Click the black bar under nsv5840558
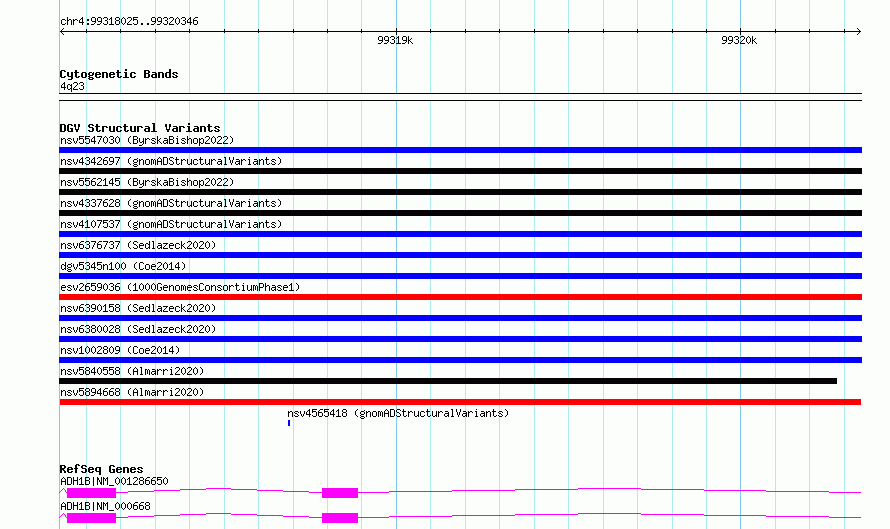Image resolution: width=890 pixels, height=529 pixels. [448, 381]
